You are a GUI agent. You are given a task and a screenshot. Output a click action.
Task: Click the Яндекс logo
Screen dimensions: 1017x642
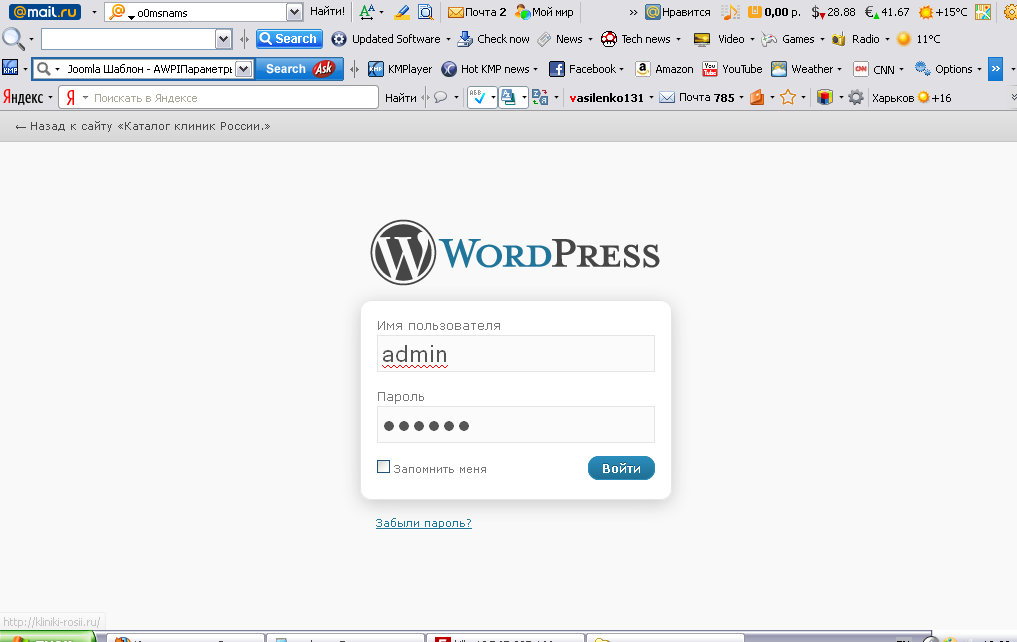pos(23,97)
